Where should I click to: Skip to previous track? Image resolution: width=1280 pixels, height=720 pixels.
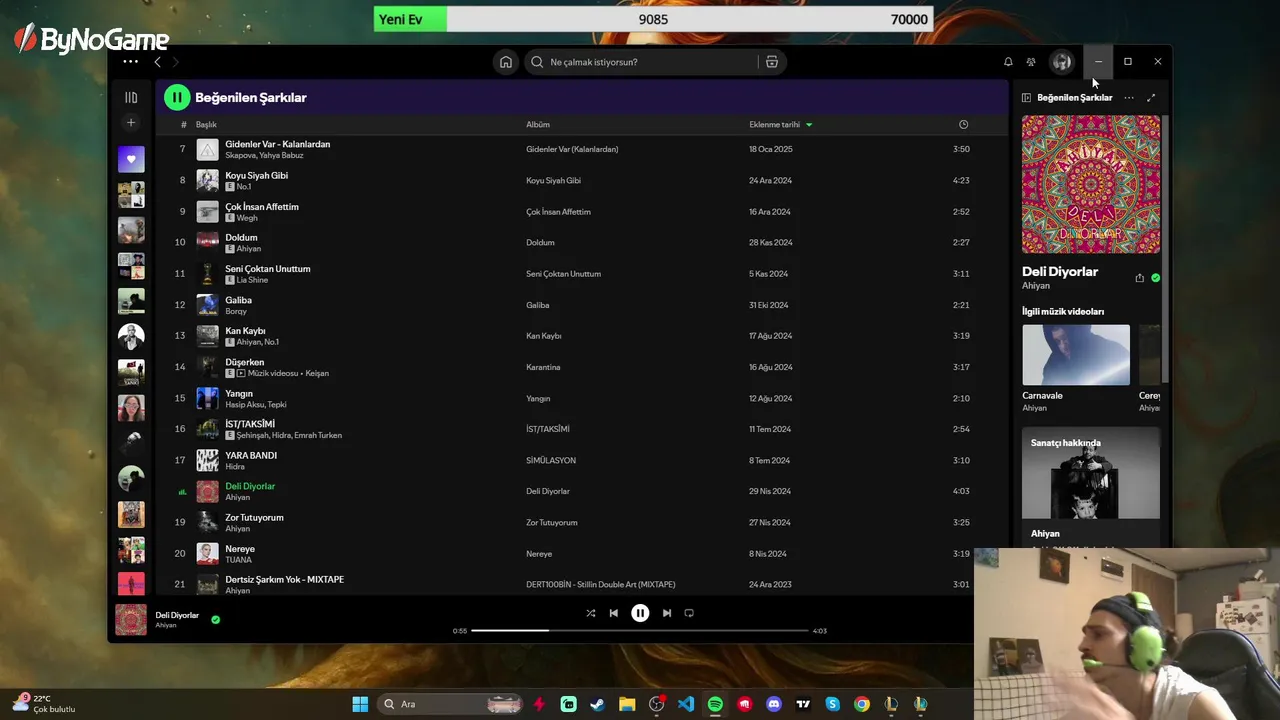point(614,613)
